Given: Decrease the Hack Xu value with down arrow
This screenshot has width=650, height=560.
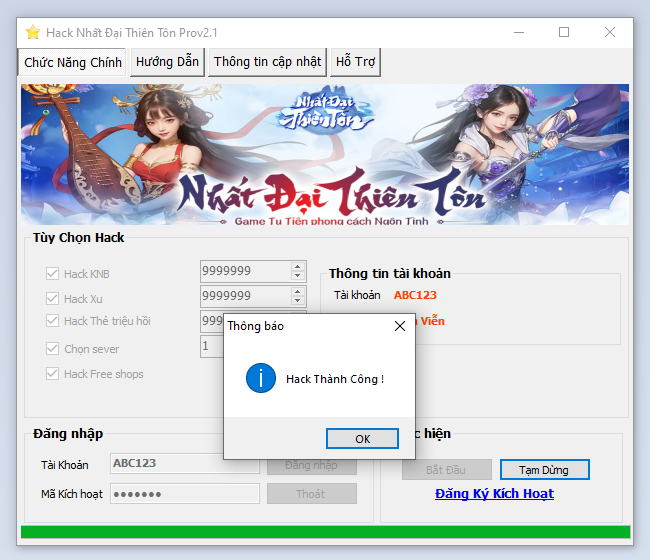Looking at the screenshot, I should [298, 301].
